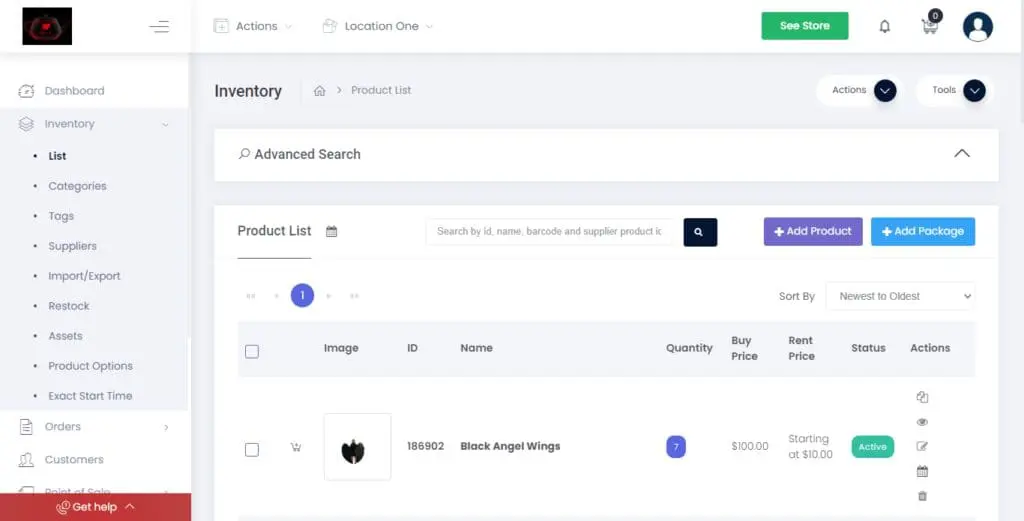Edit Black Angel Wings pencil icon
Screen dimensions: 1024x521
coord(922,447)
